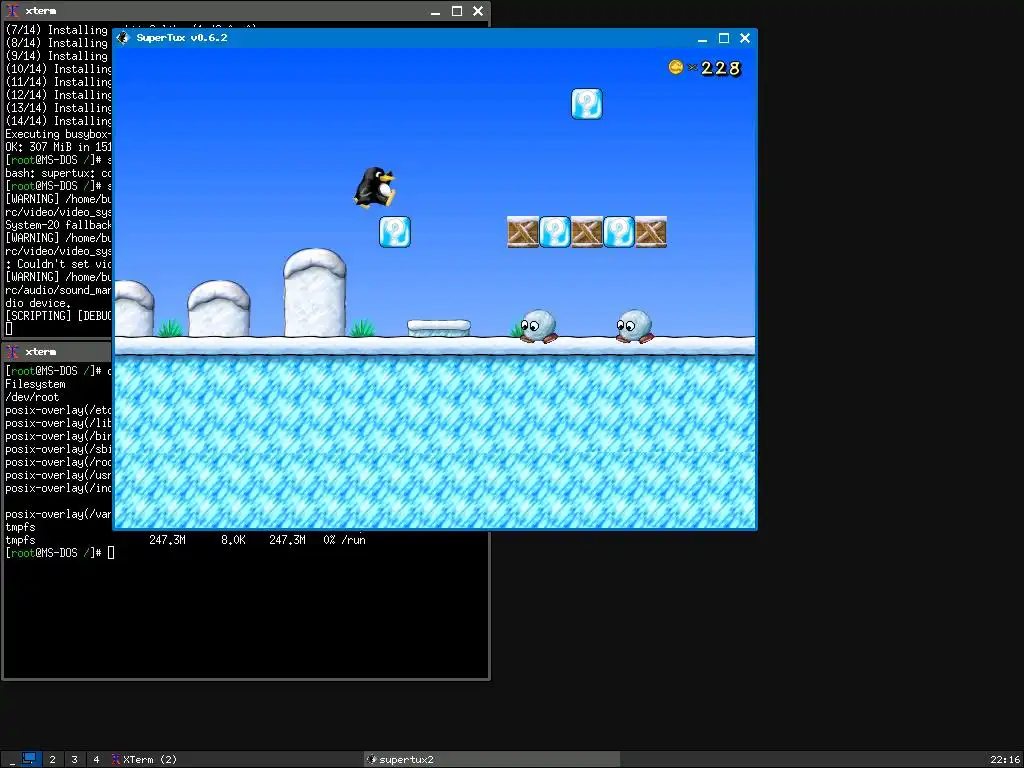Click the leftmost wooden crate block

coord(522,232)
